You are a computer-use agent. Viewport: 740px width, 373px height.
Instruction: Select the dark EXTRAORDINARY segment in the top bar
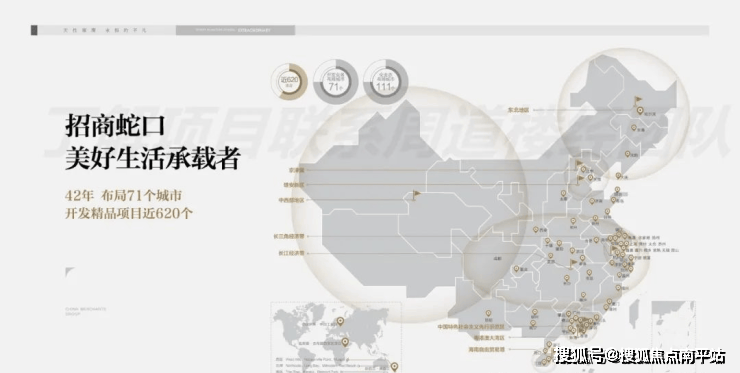pyautogui.click(x=235, y=30)
